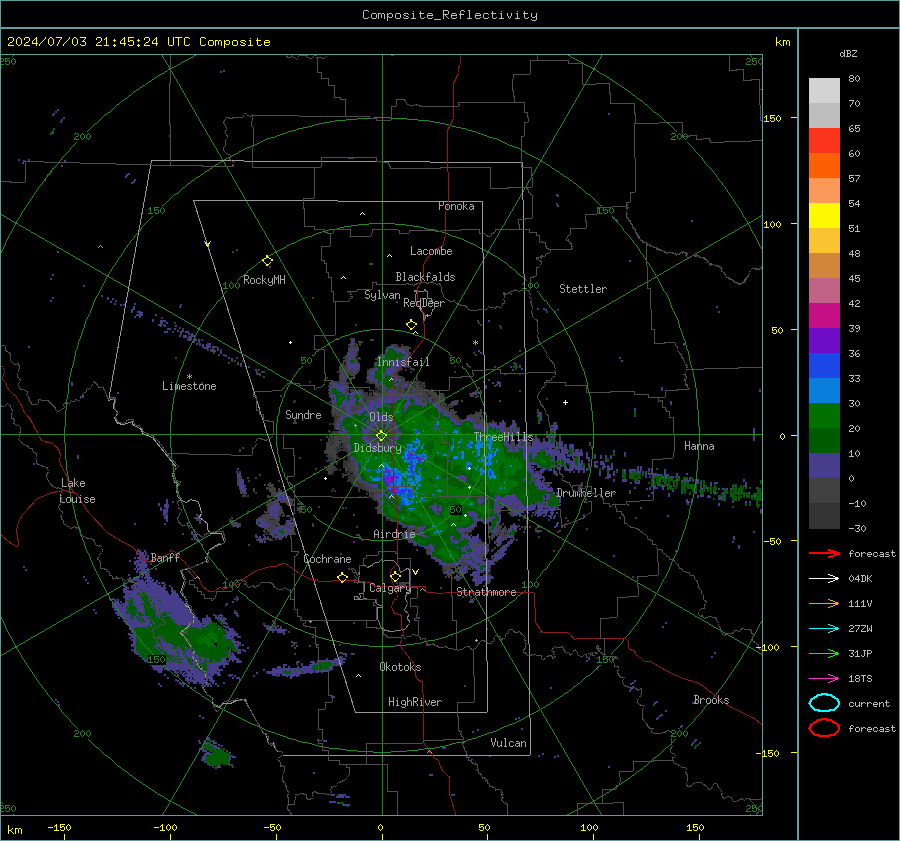Screen dimensions: 900x841
Task: Click the yellow diamond marker below Cochrane
Action: [x=343, y=577]
